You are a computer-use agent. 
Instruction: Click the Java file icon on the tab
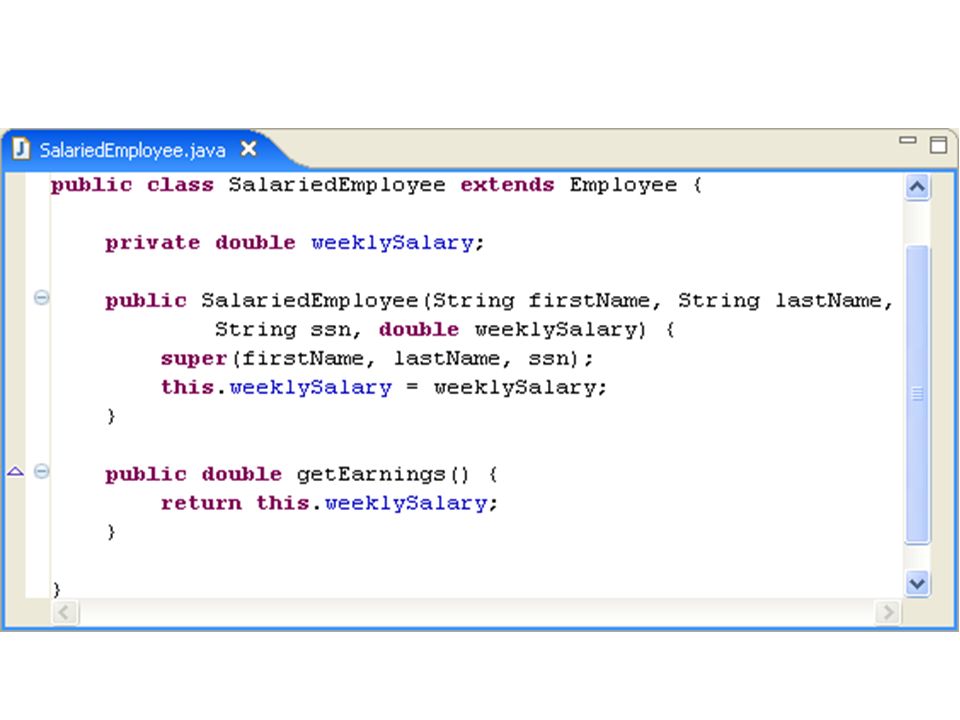21,149
